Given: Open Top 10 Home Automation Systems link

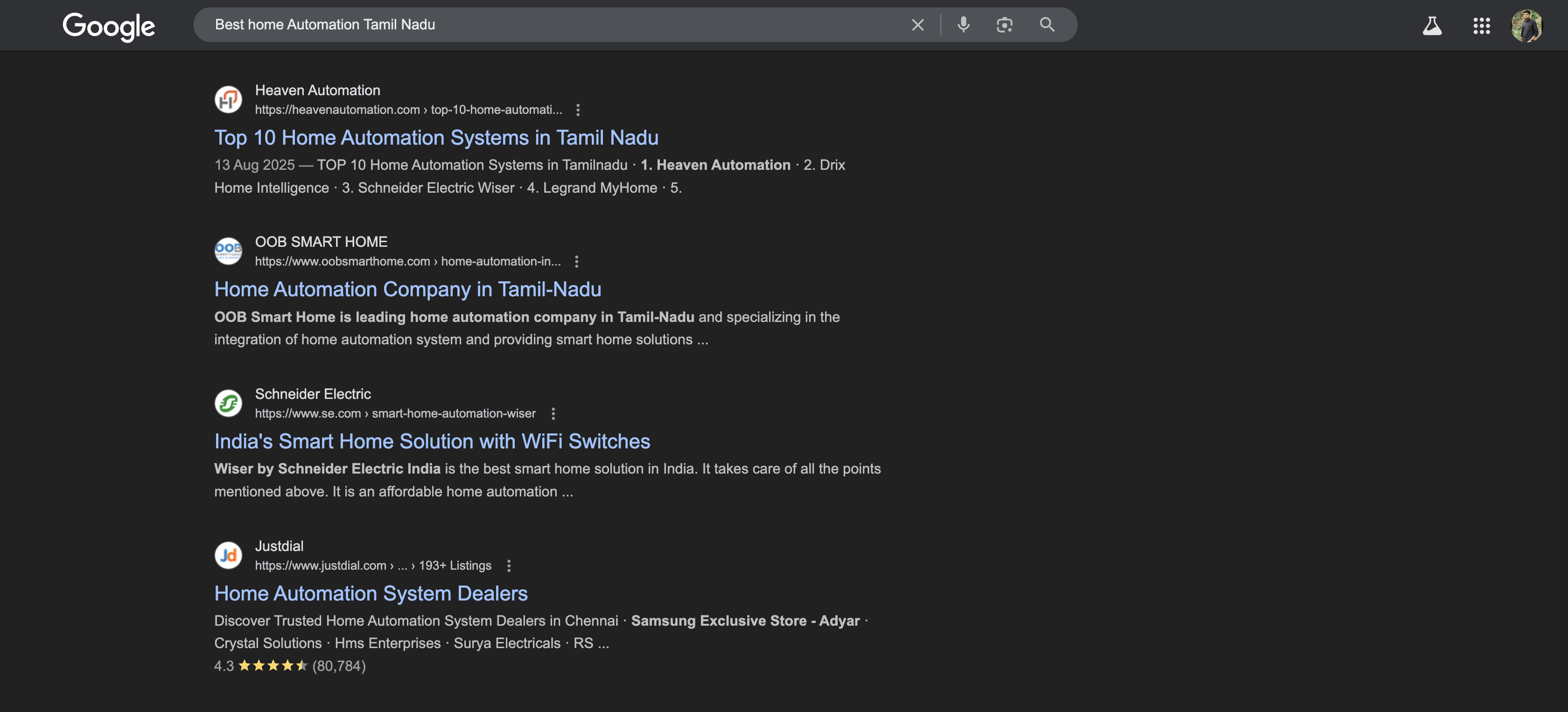Looking at the screenshot, I should point(436,138).
